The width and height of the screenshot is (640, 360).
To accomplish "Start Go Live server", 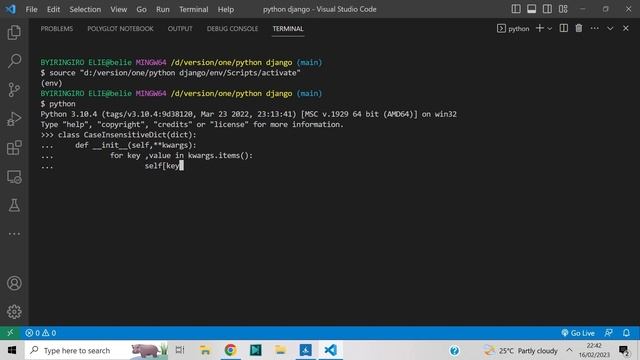I will coord(578,333).
